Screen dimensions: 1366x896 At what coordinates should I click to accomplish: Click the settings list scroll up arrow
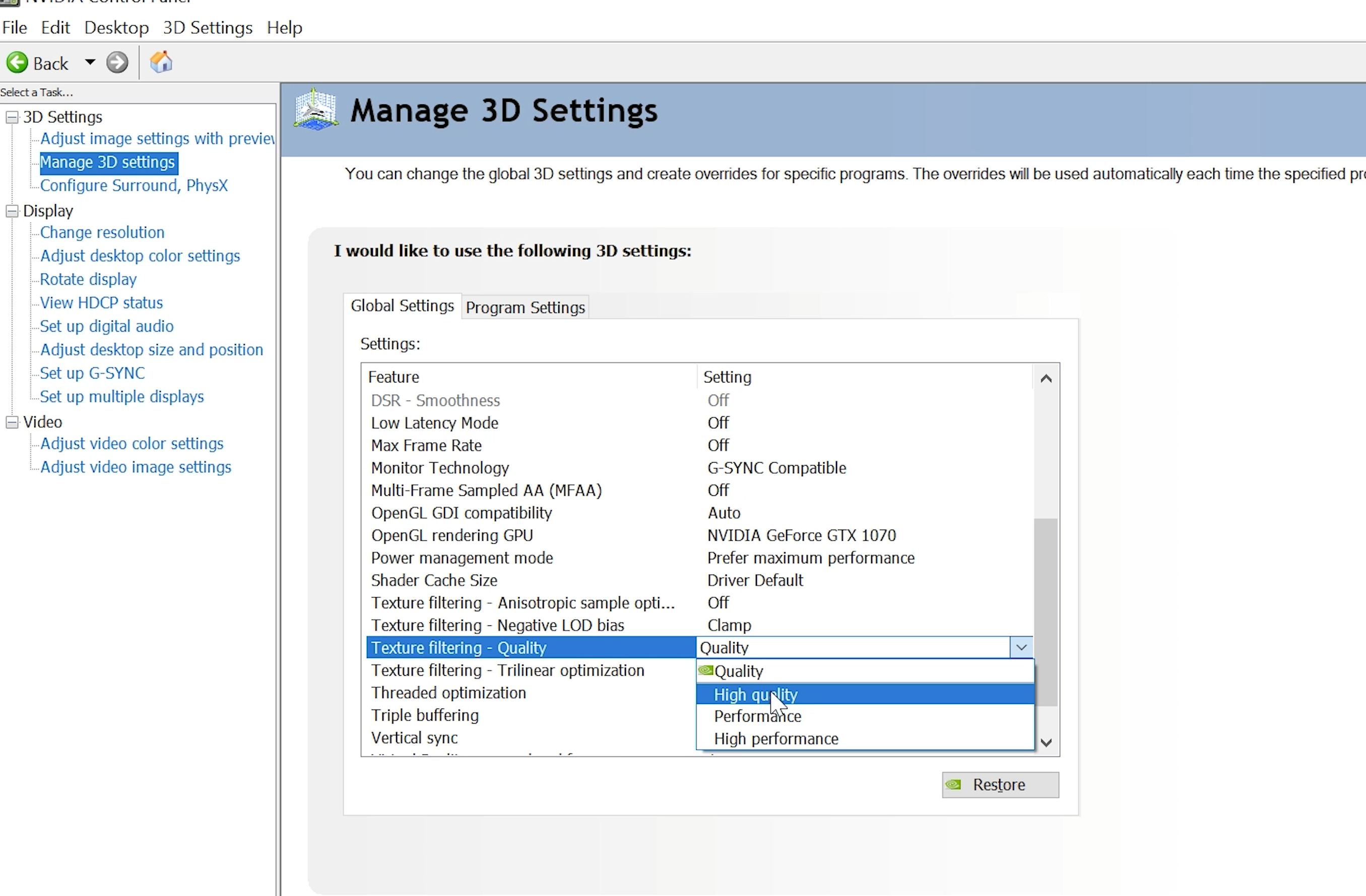coord(1046,378)
